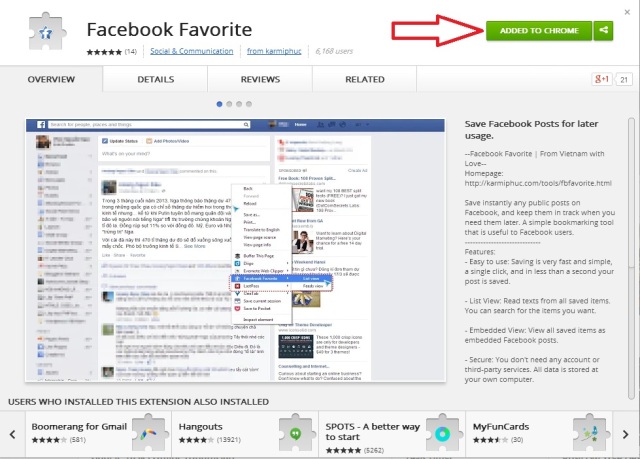
Task: Click the Added to Chrome button
Action: pos(539,31)
